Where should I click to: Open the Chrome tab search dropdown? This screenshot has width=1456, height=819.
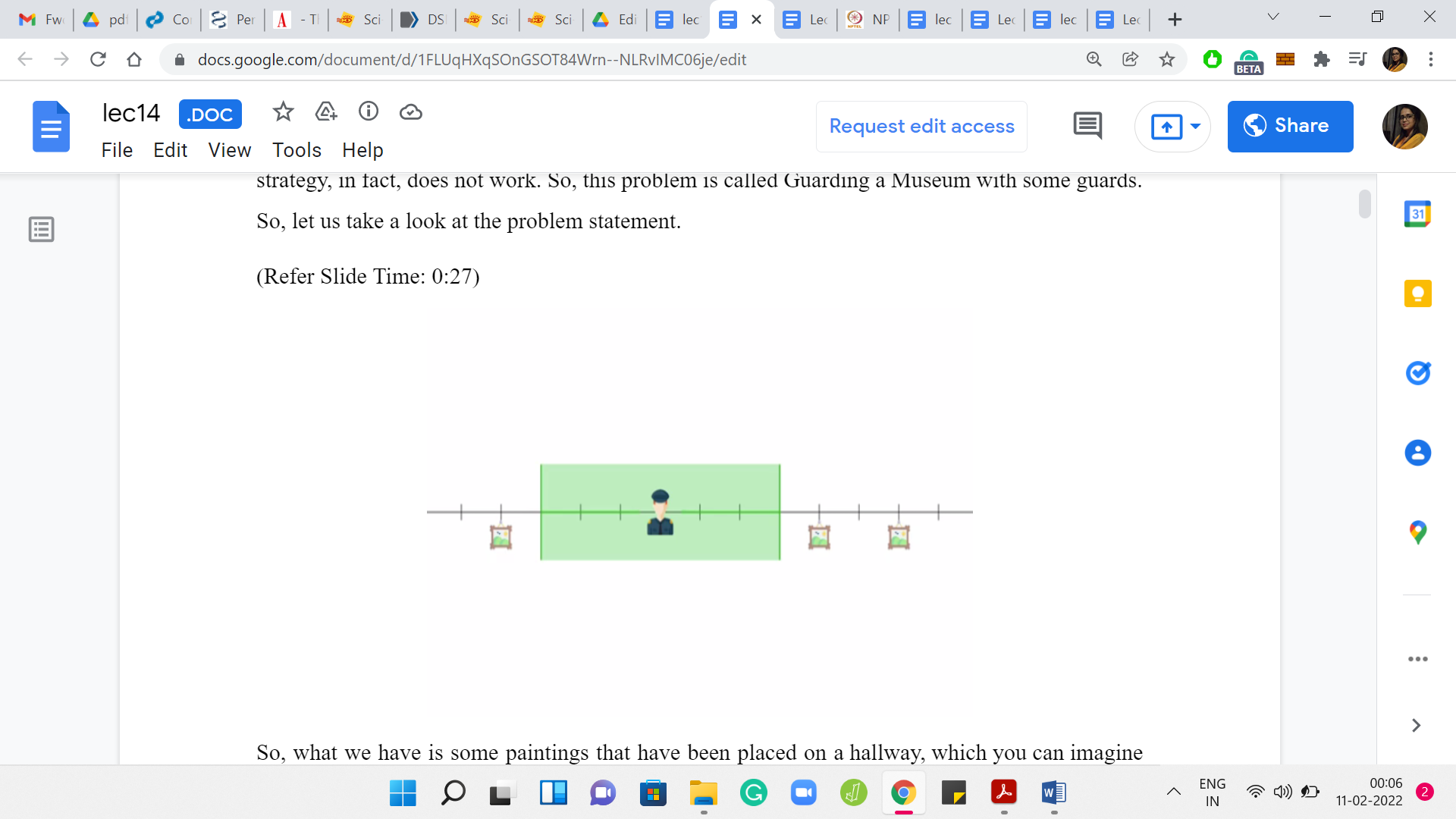(1273, 17)
